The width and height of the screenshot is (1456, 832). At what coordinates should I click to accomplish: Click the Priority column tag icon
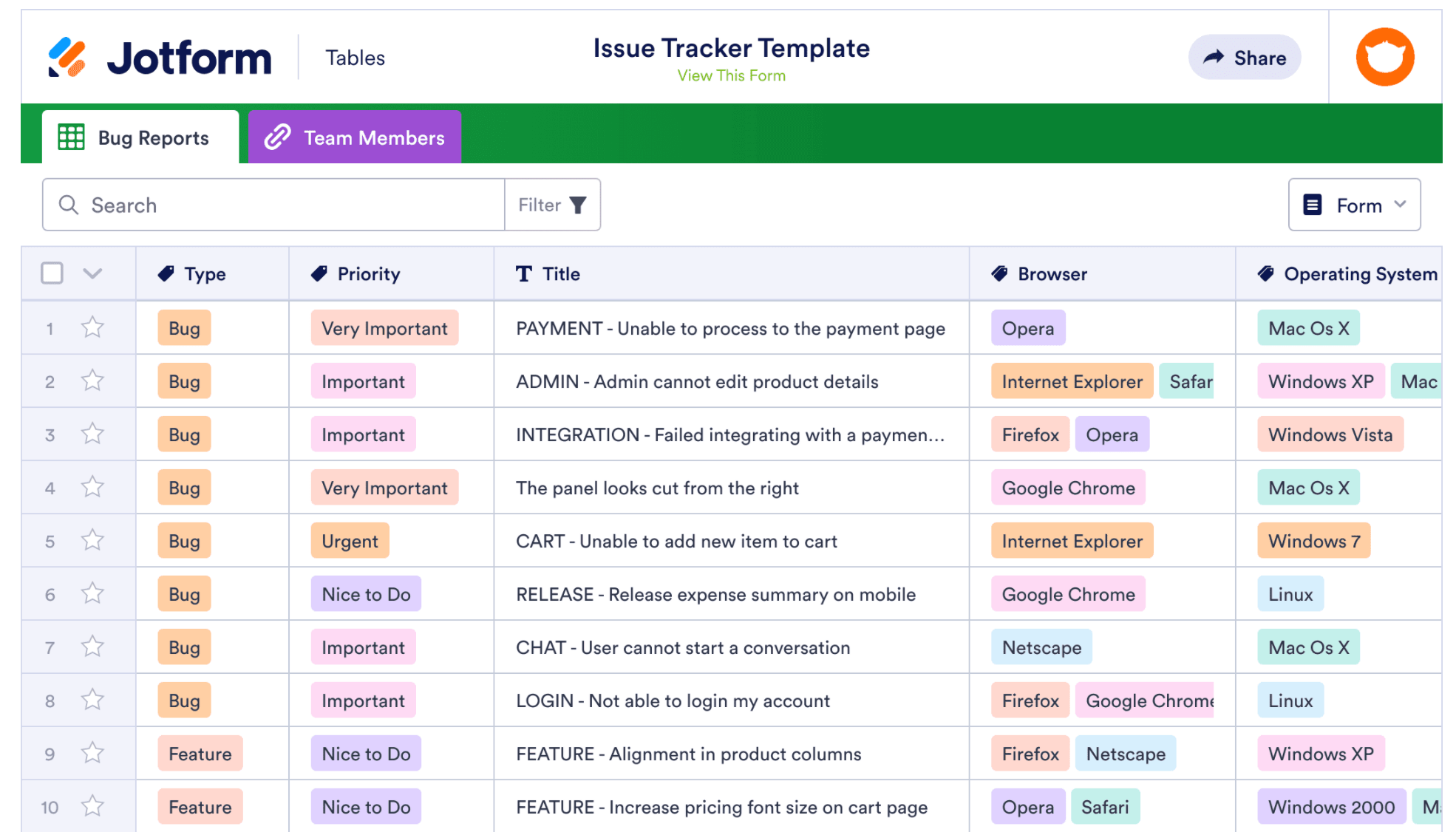(319, 274)
